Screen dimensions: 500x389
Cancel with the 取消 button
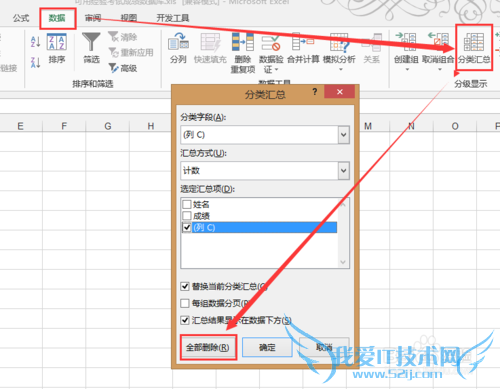pos(324,347)
